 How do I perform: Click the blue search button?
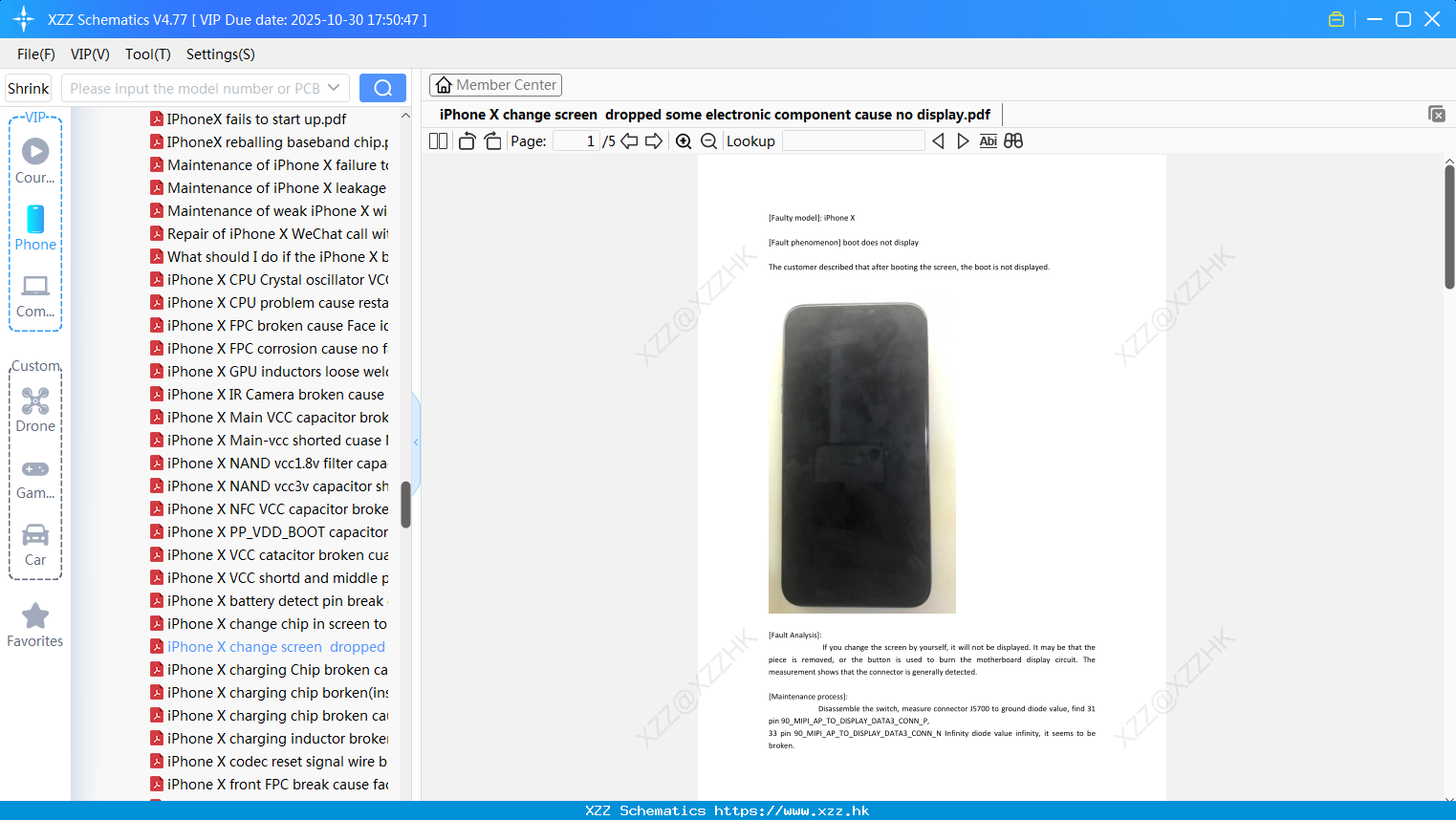click(382, 88)
